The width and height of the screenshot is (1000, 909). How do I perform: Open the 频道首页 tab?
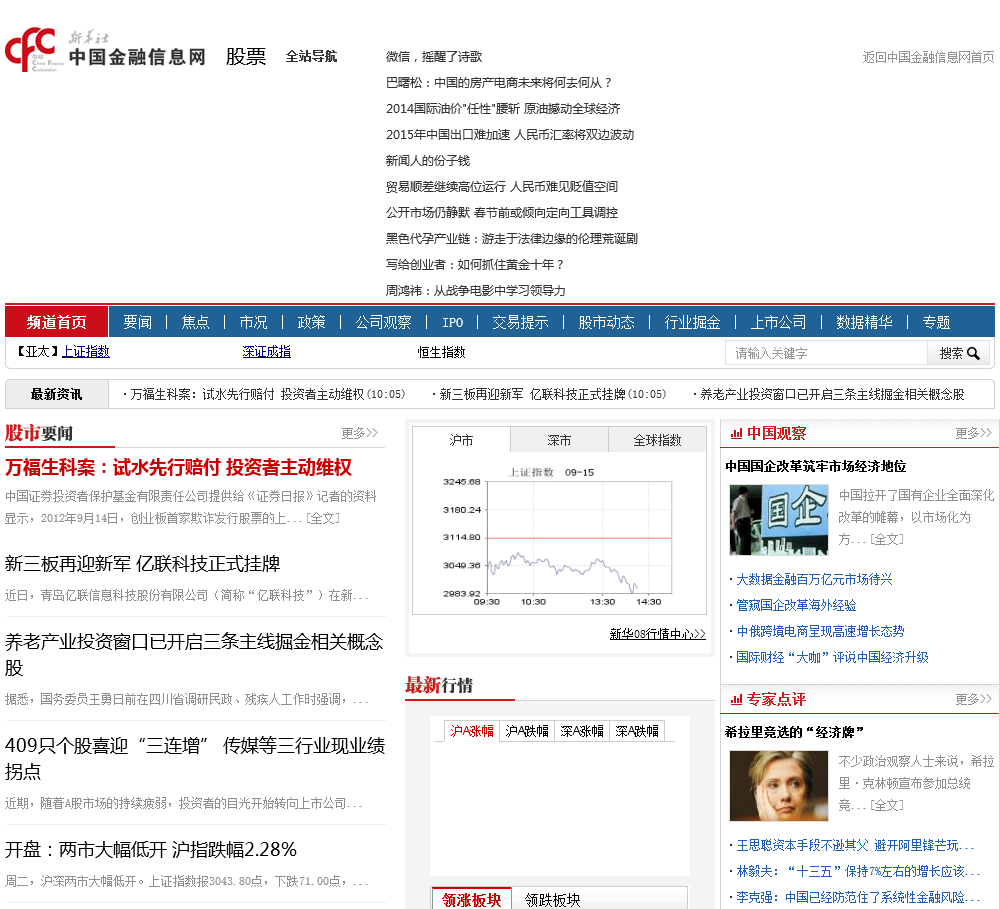click(x=57, y=322)
